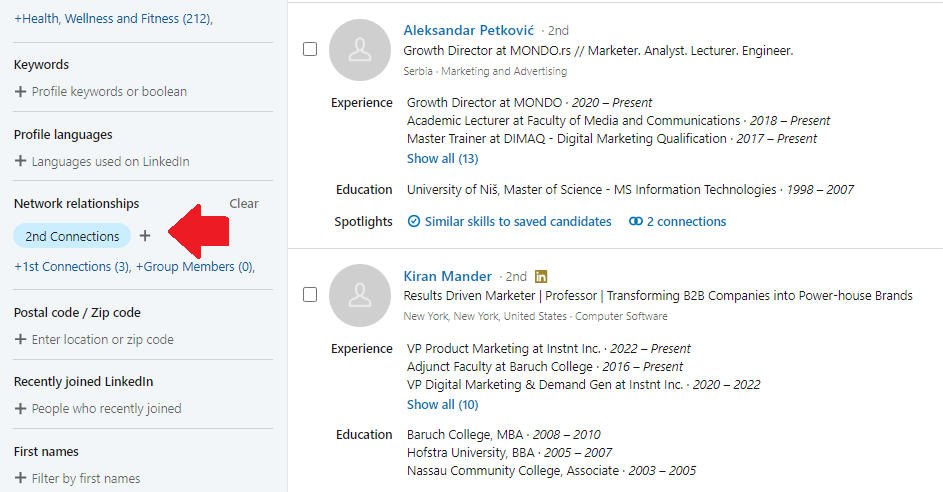
Task: Add another network relationship via plus icon
Action: [145, 236]
